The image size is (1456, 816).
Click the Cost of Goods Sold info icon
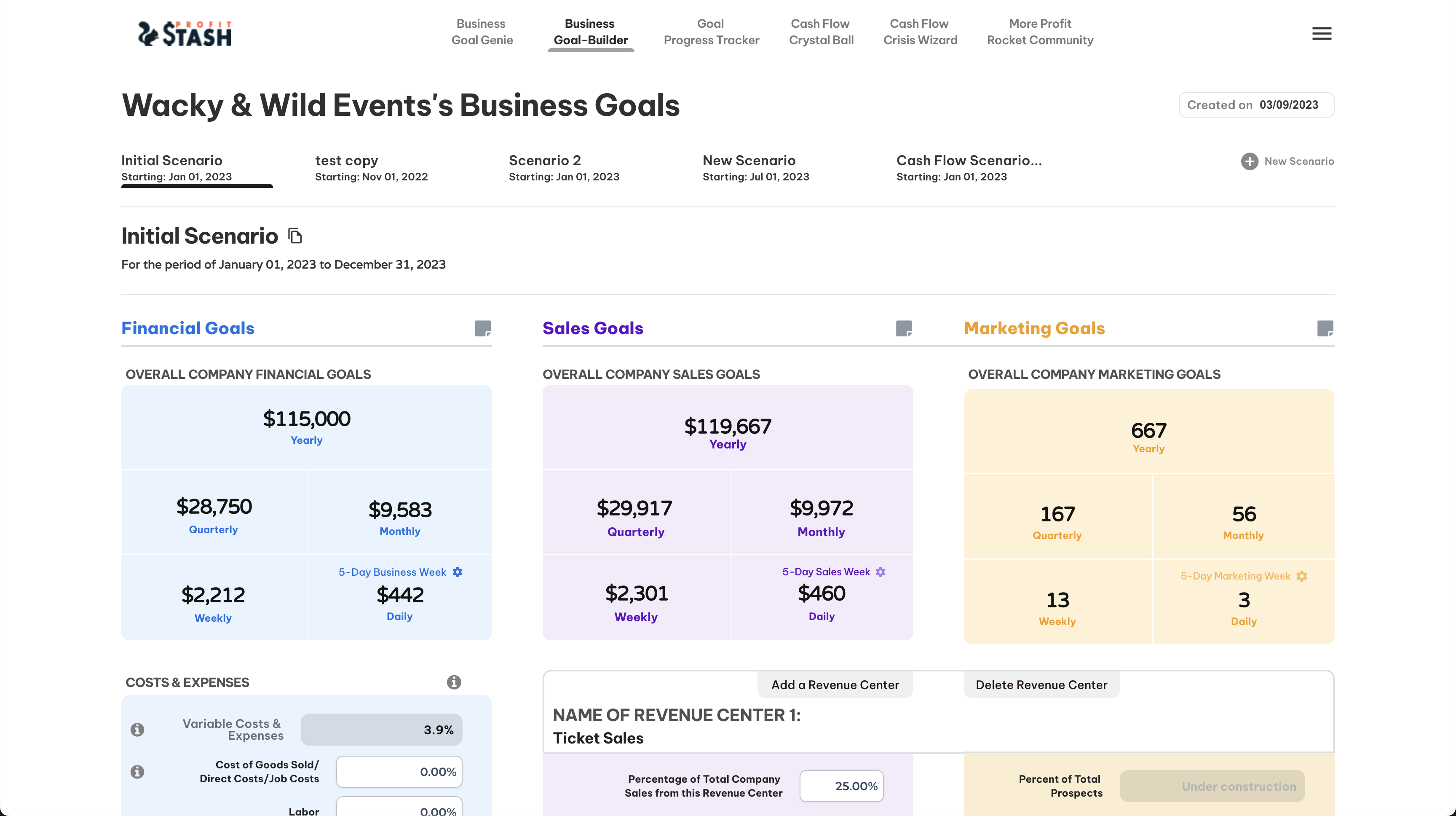point(137,771)
